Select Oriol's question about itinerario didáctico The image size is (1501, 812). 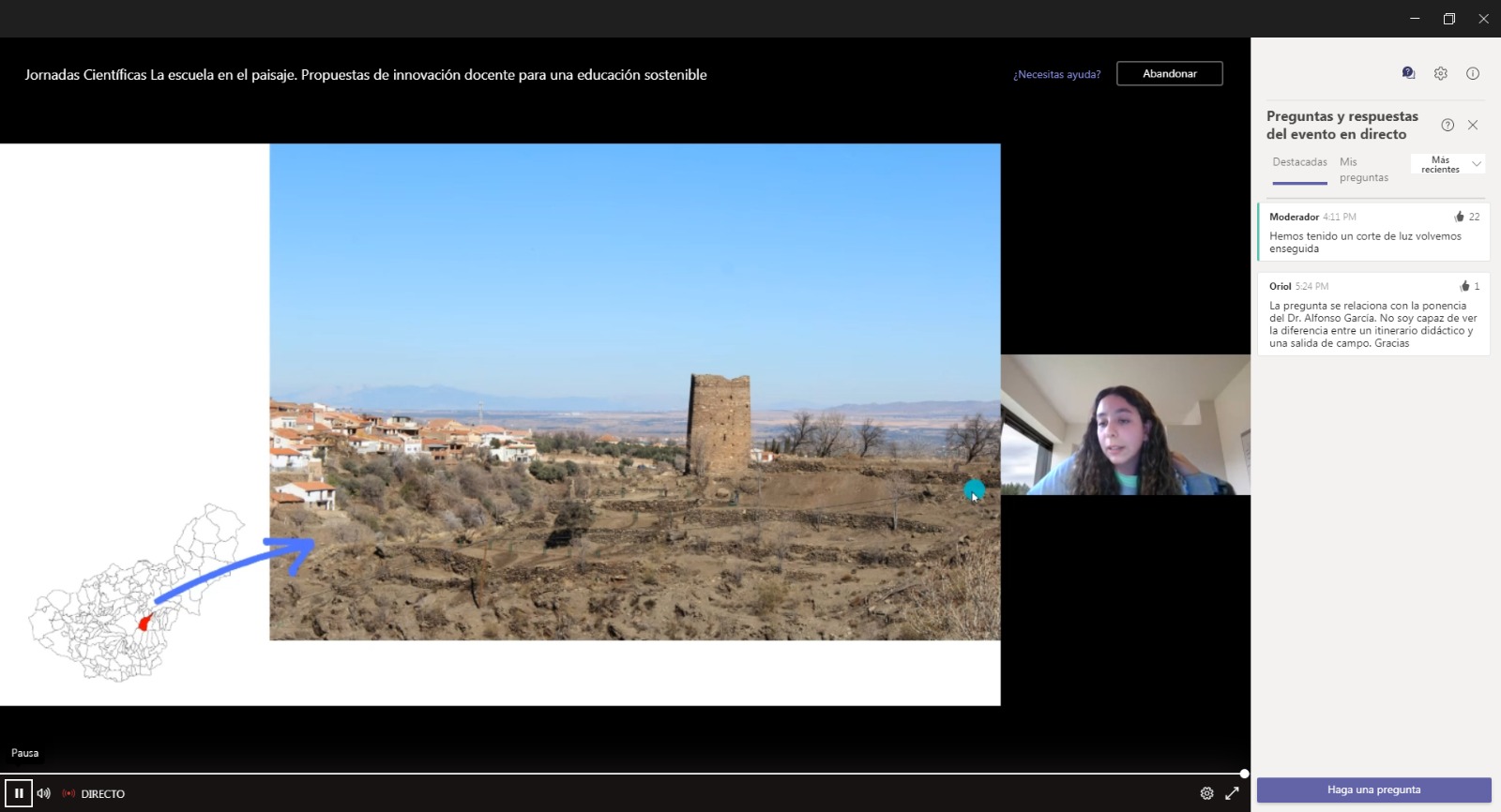[1373, 314]
